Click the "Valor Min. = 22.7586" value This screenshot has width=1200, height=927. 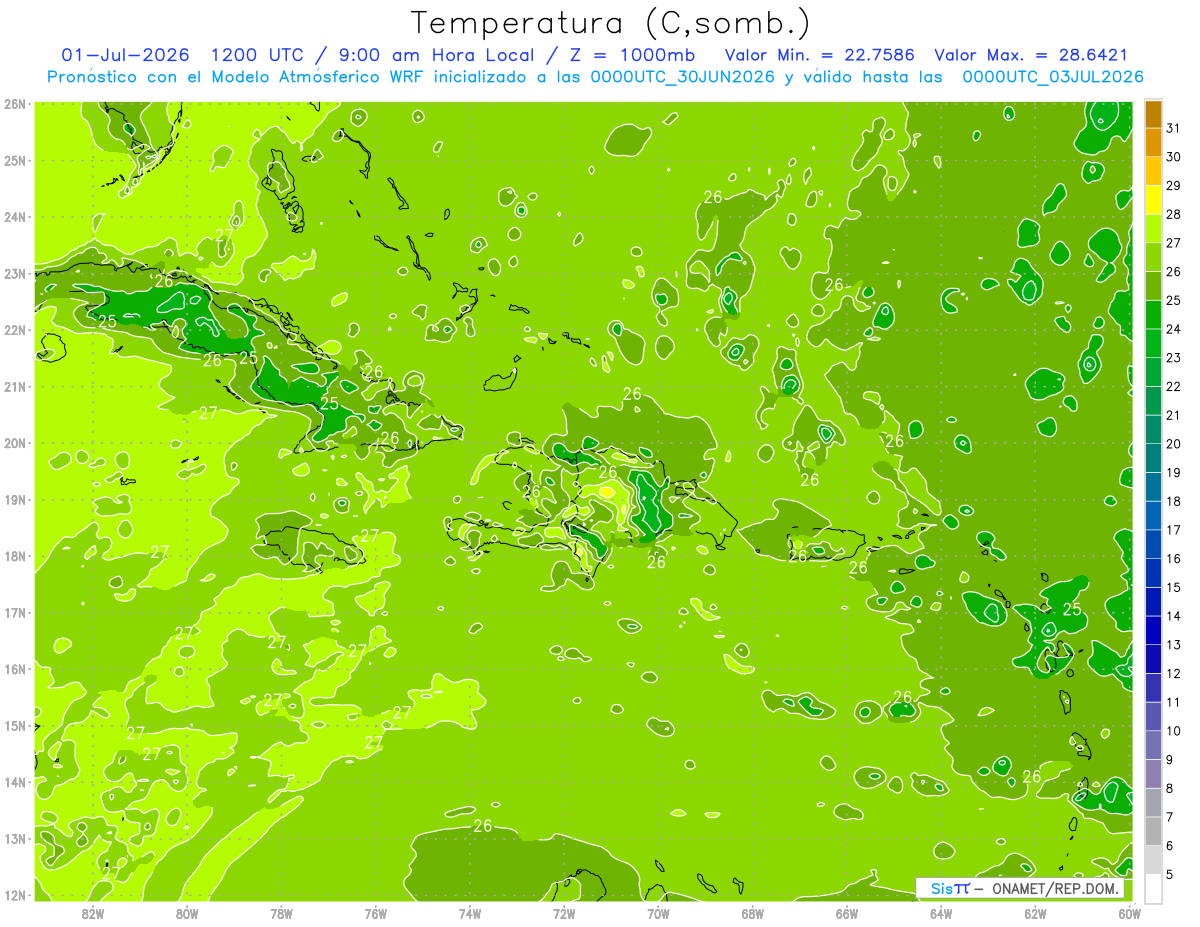[x=820, y=55]
